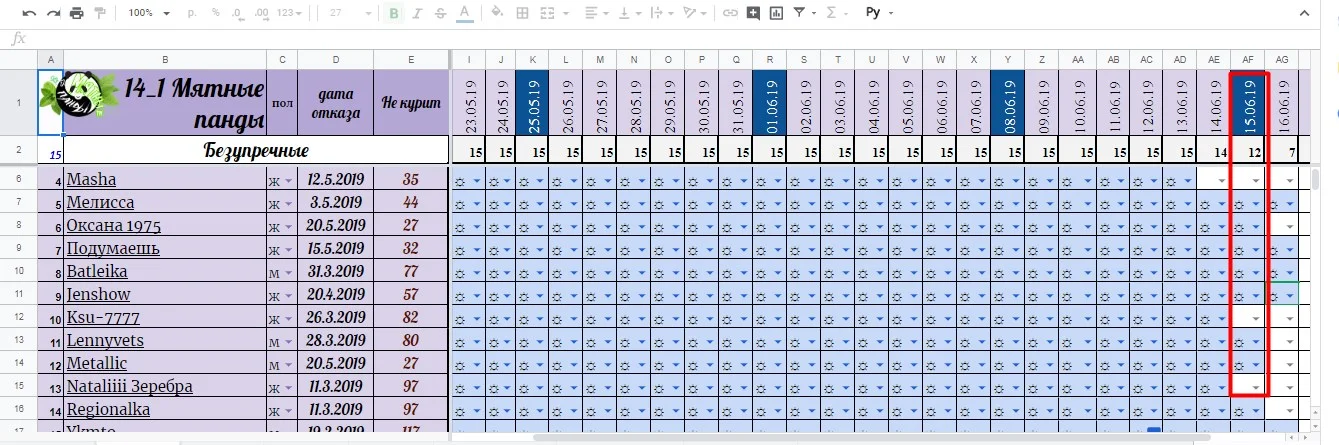Screen dimensions: 1339x445
Task: Open the fill color picker
Action: coord(497,13)
